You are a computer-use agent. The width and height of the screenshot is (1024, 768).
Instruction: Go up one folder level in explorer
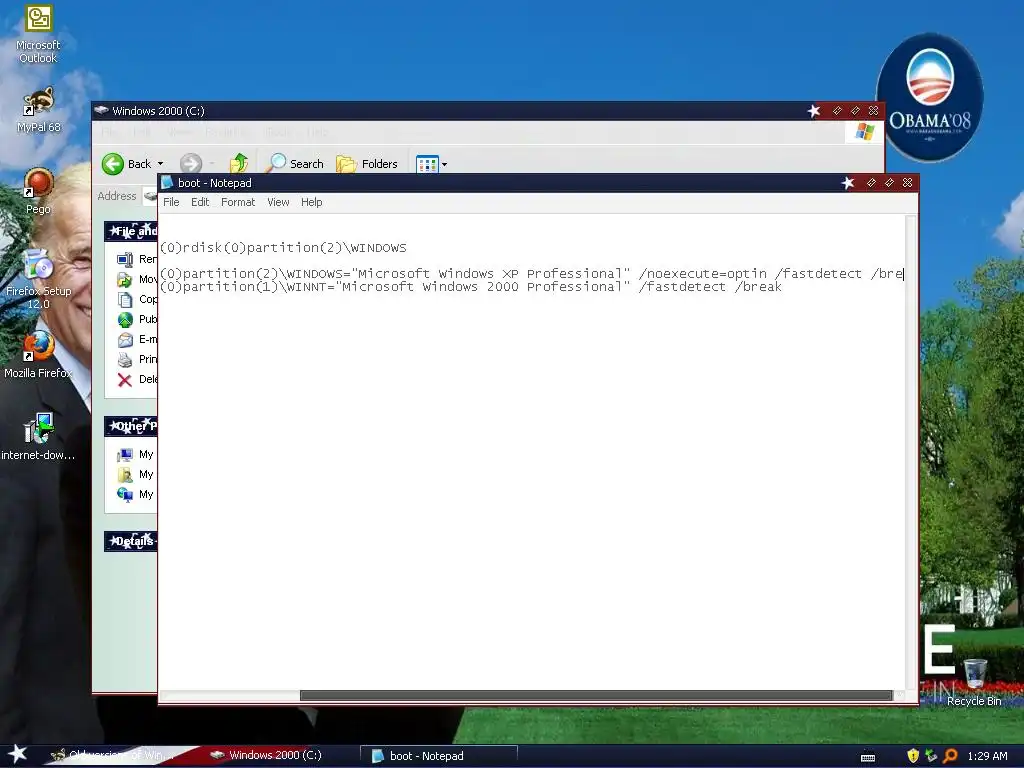239,163
